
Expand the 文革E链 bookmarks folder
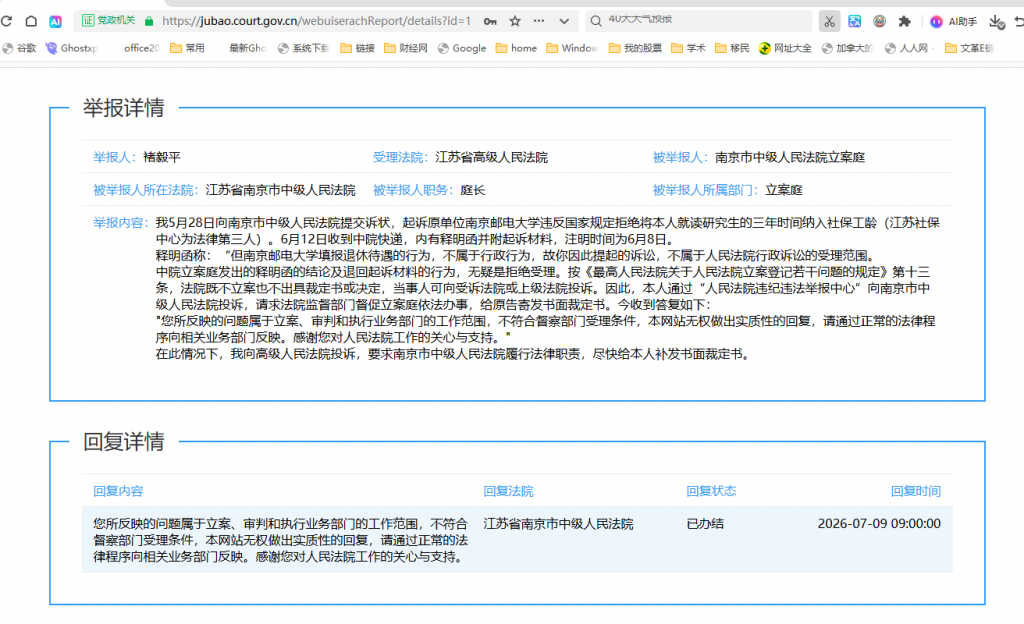click(x=970, y=48)
